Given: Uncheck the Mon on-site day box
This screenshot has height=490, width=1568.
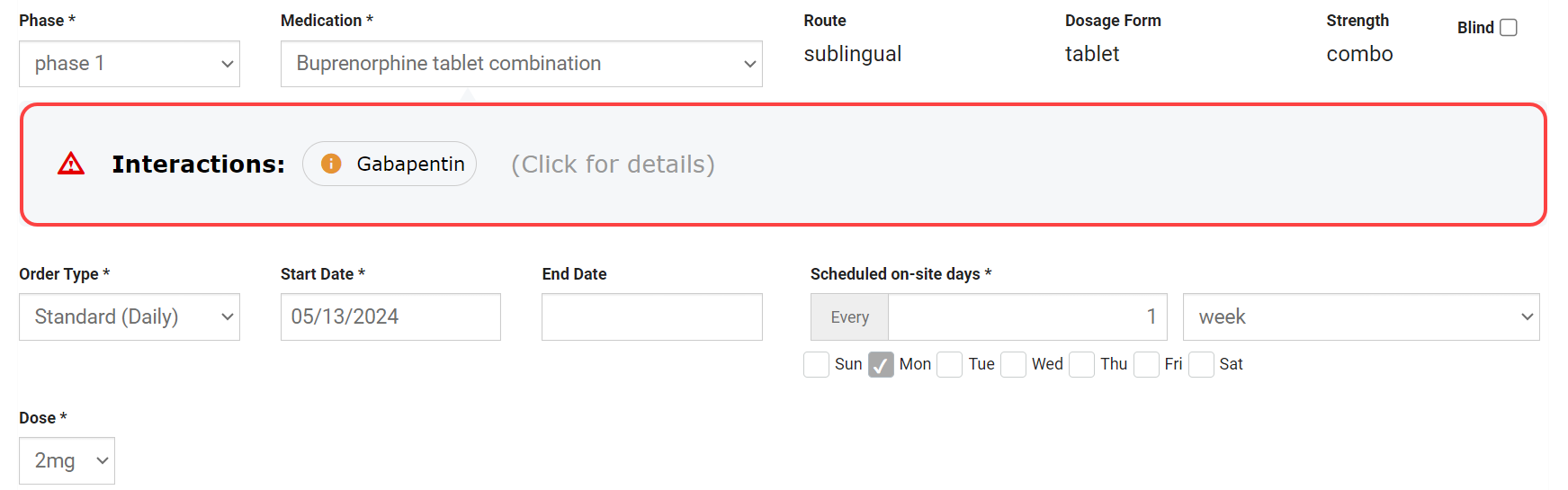Looking at the screenshot, I should pos(881,364).
